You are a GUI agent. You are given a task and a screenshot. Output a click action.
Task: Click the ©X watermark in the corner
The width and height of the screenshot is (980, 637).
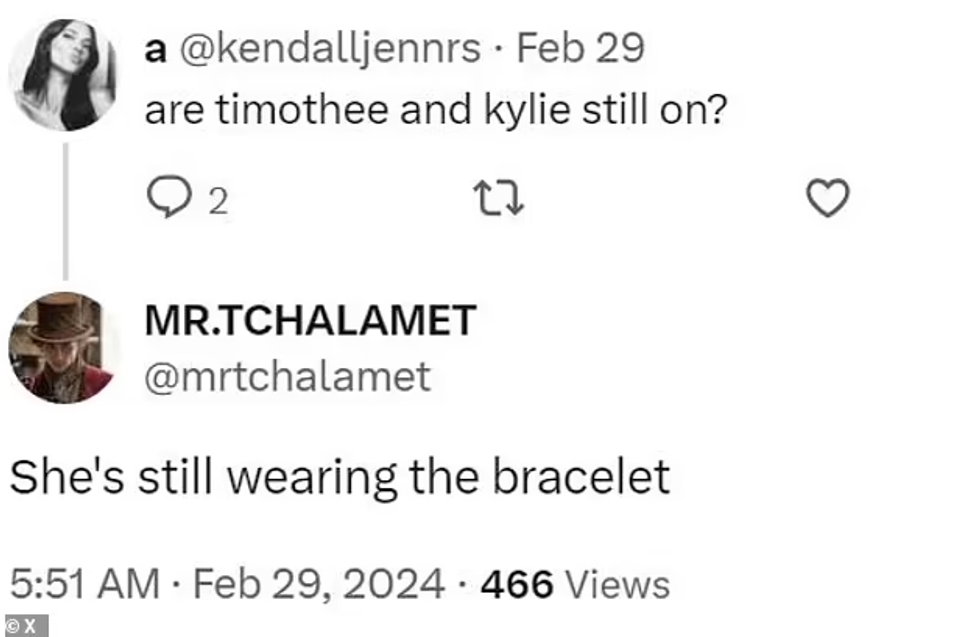pos(23,627)
